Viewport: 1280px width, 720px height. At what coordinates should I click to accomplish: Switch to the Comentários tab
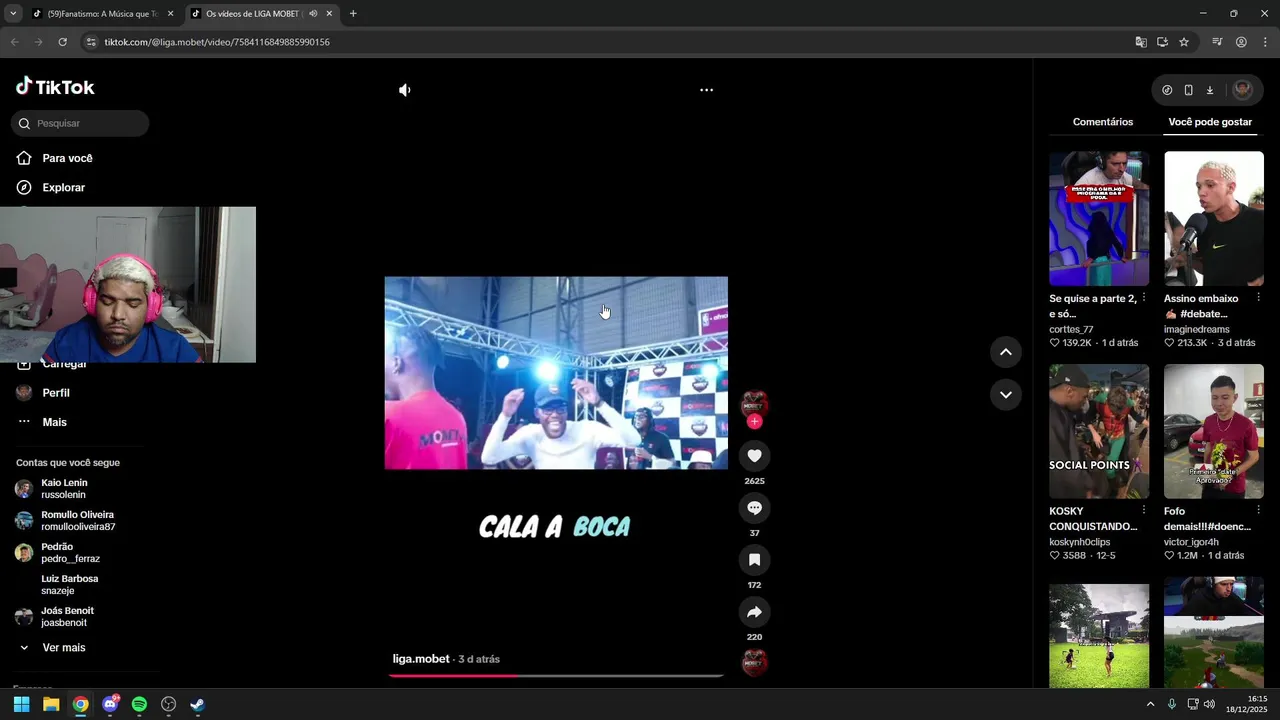(x=1103, y=122)
